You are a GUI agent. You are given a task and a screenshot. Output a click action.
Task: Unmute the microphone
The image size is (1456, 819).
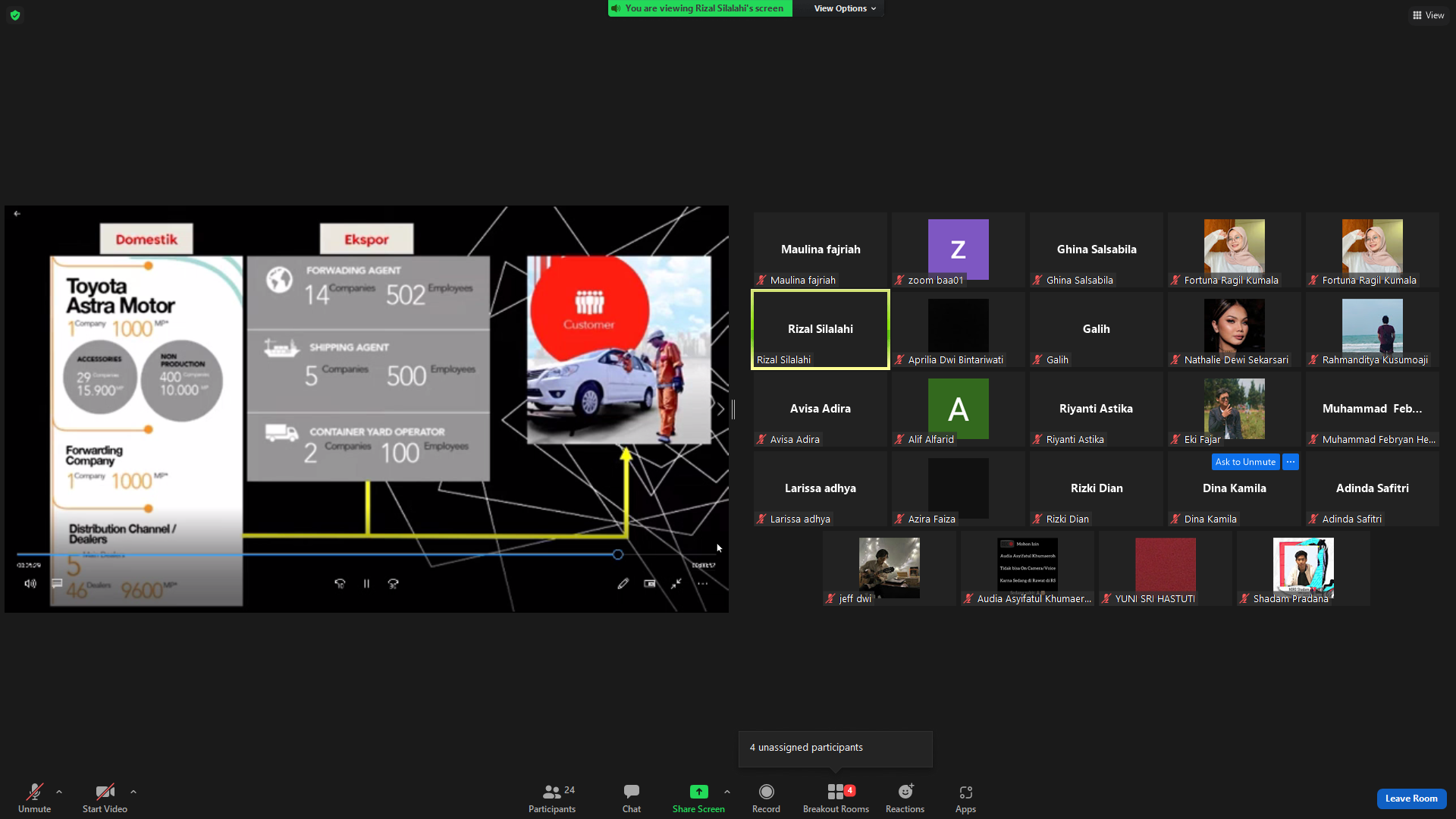[35, 799]
